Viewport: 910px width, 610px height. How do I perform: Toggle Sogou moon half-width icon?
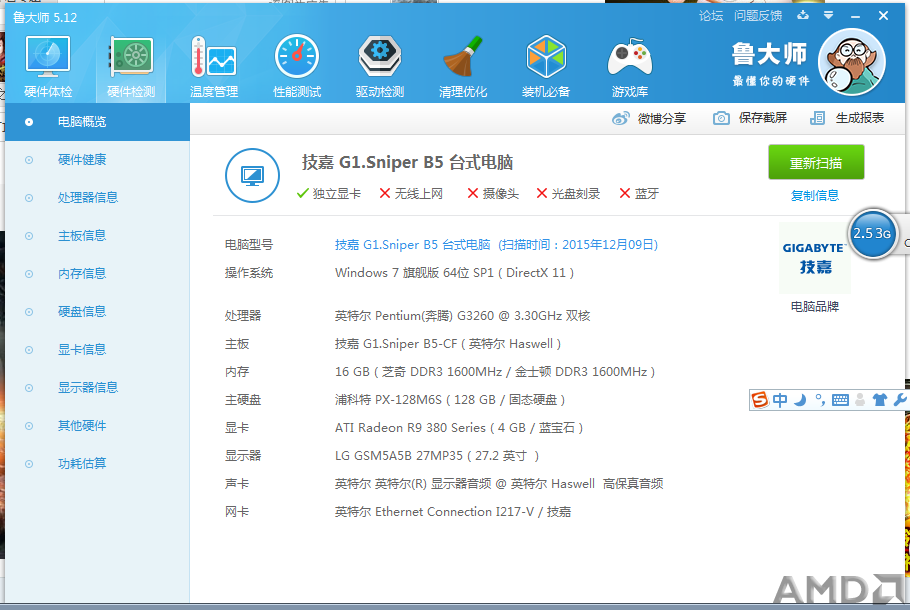pos(800,399)
